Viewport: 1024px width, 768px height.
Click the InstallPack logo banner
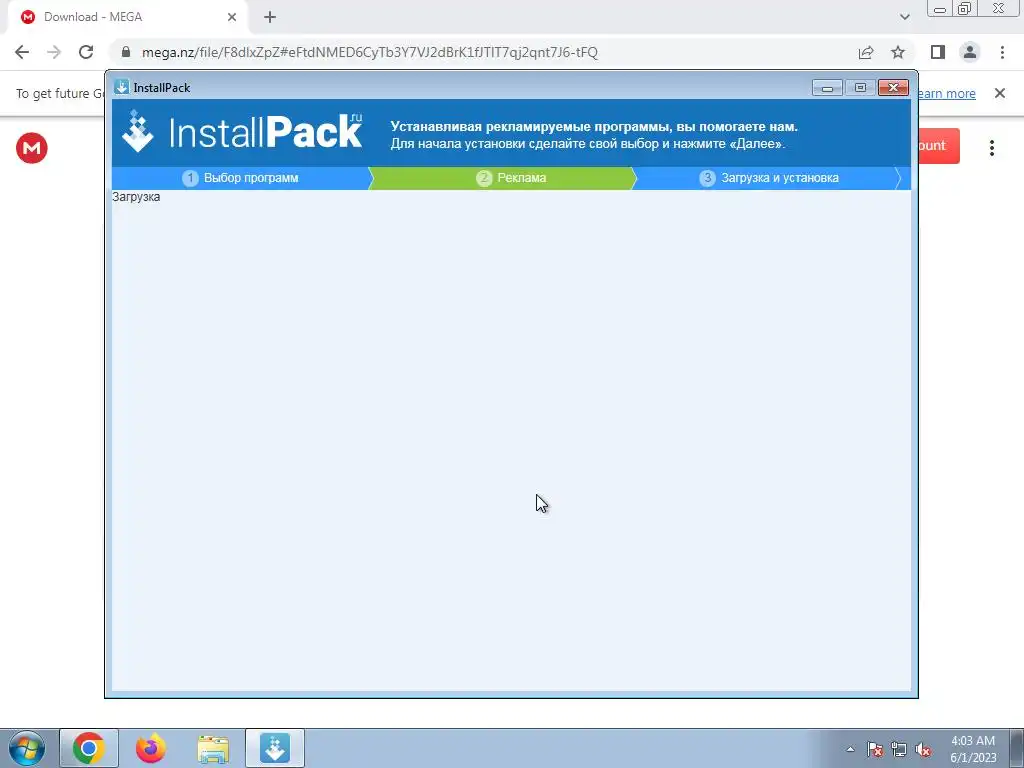click(242, 132)
